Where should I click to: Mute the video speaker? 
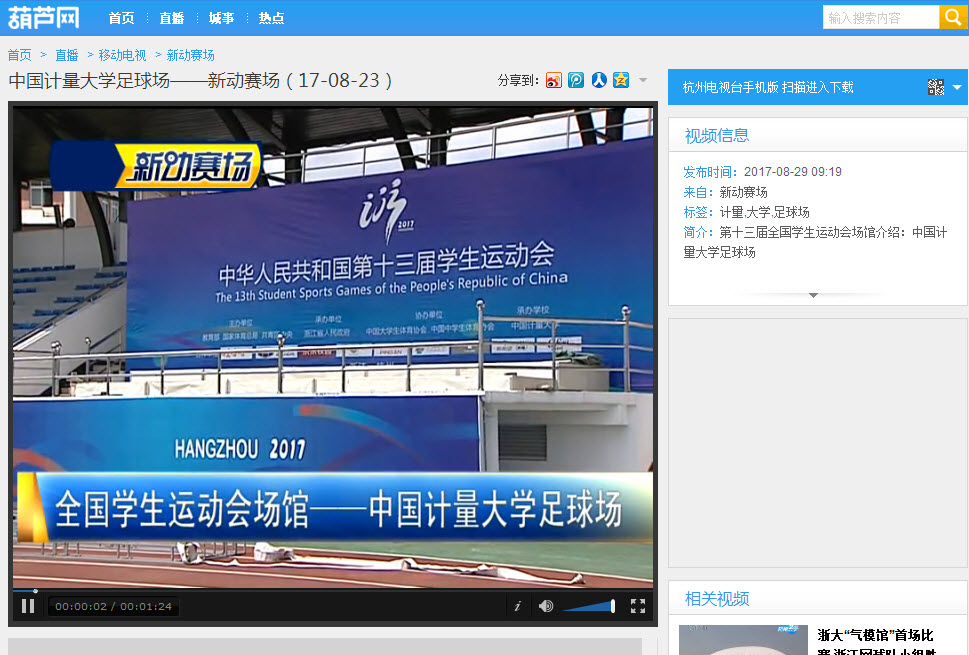[546, 606]
